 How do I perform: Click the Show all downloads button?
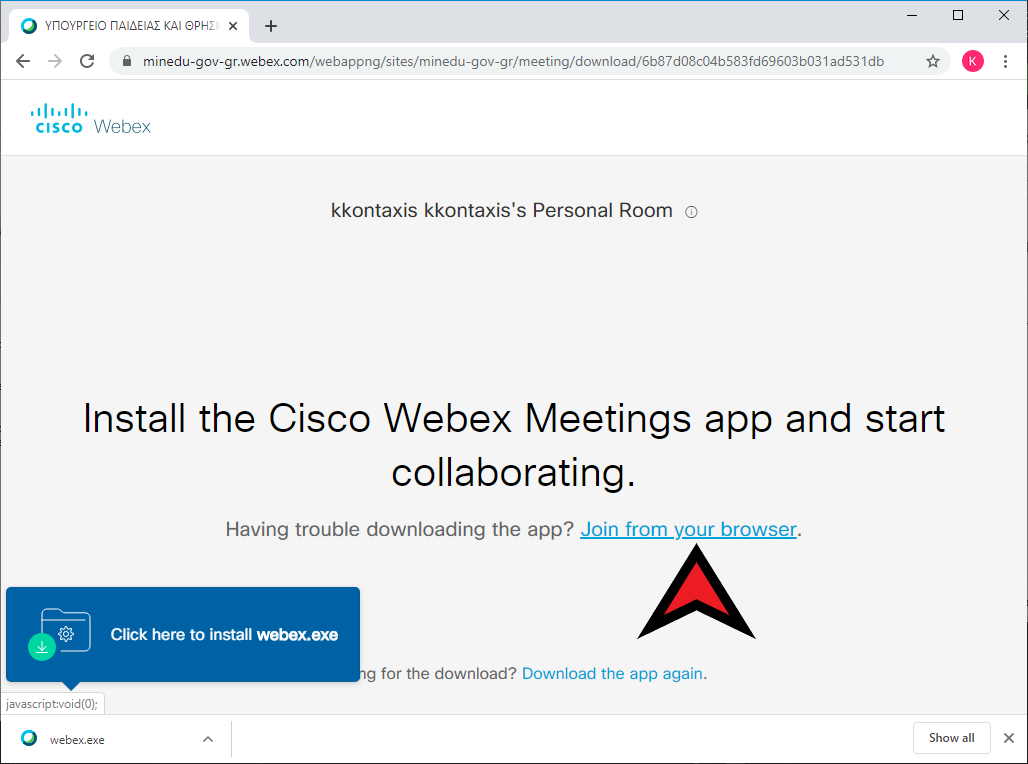pos(951,738)
